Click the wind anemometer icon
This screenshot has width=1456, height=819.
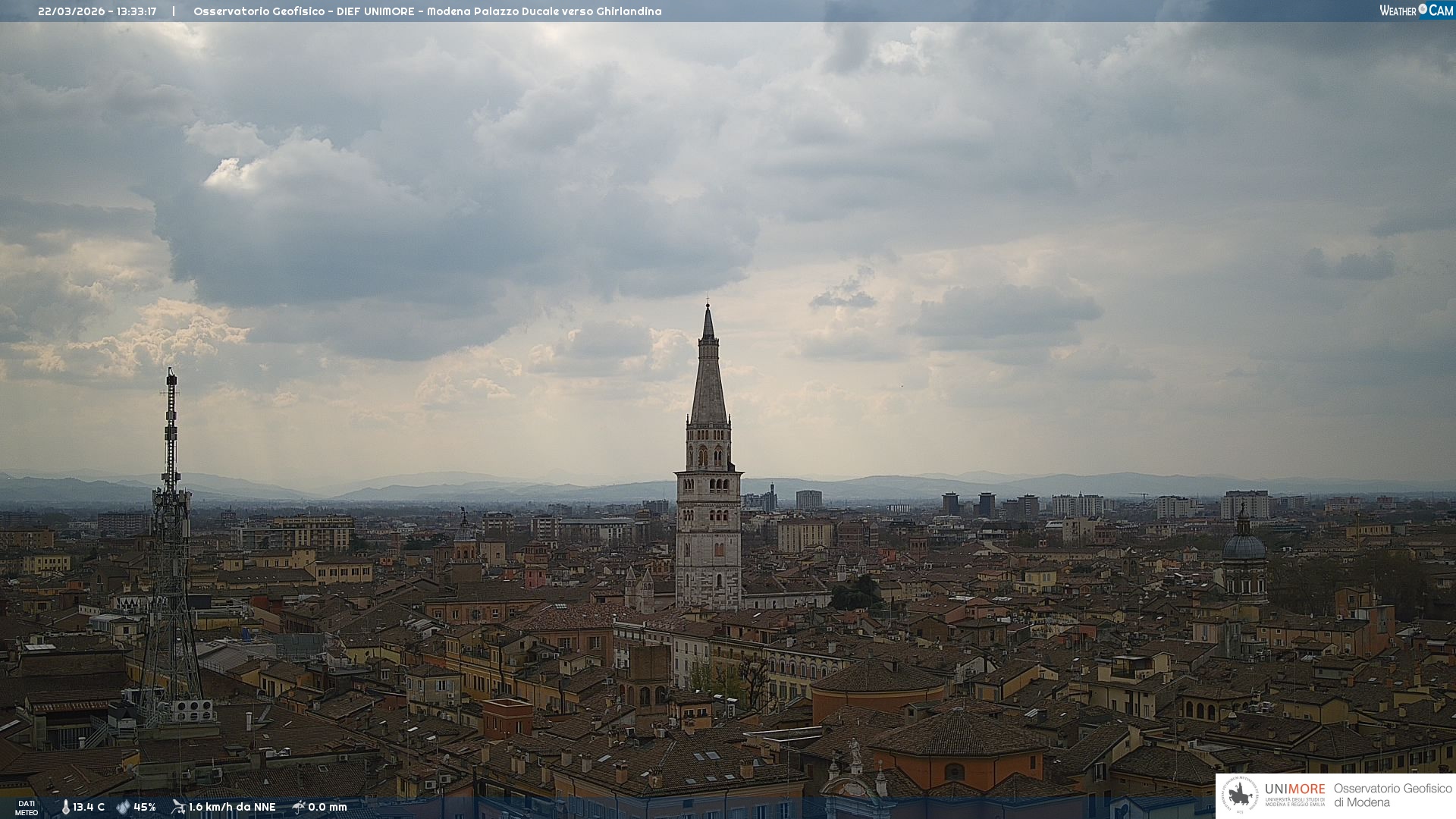pyautogui.click(x=178, y=807)
